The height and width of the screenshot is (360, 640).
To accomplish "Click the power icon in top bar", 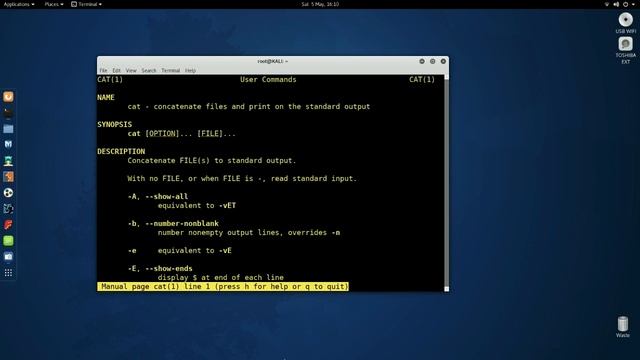I will [x=625, y=4].
